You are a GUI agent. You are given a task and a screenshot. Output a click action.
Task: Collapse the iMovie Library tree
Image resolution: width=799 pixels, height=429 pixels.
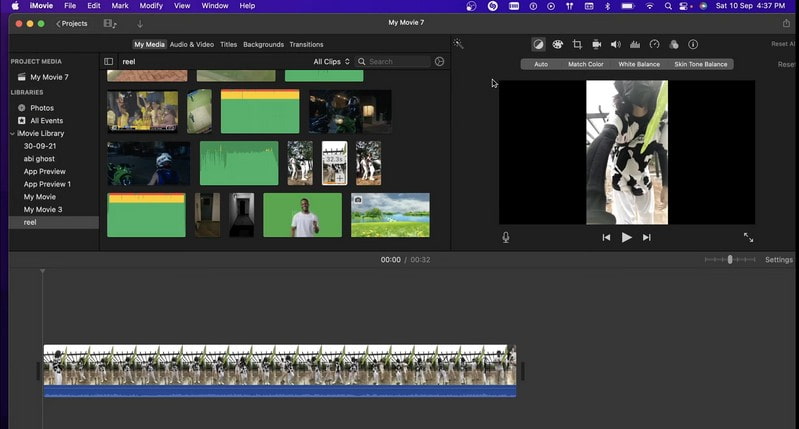pos(13,133)
